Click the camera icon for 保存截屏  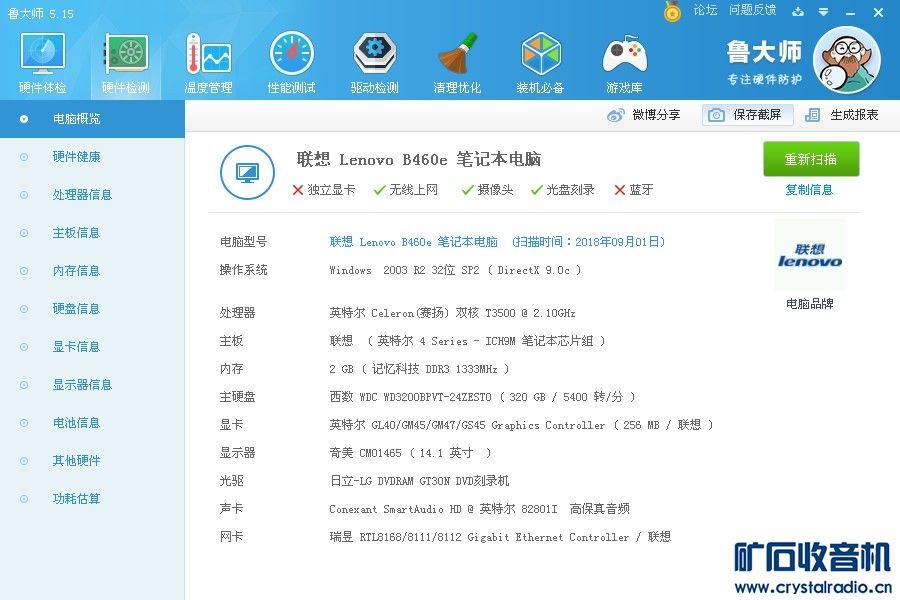[x=716, y=115]
